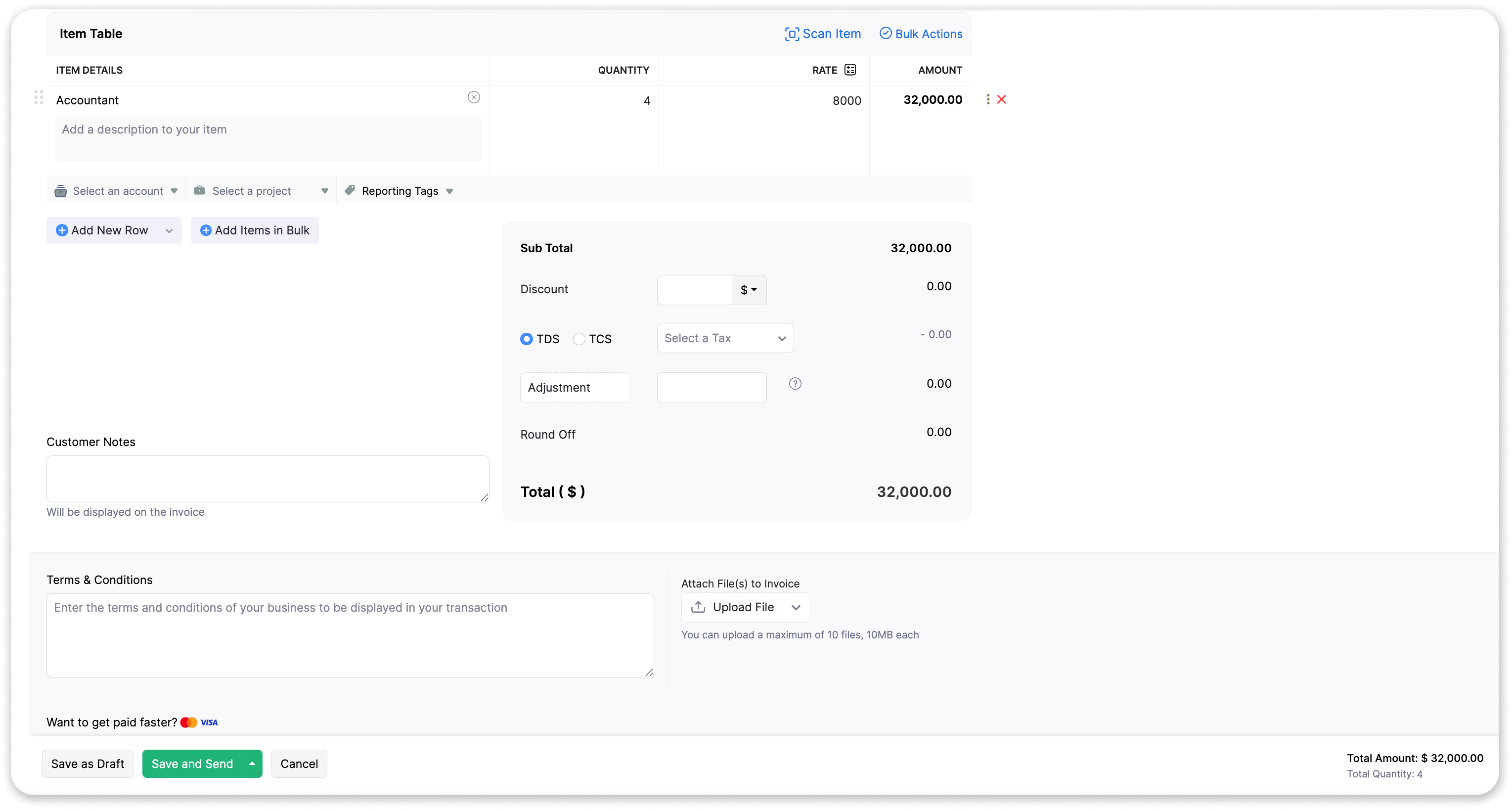
Task: Click Save as Draft button
Action: point(88,764)
